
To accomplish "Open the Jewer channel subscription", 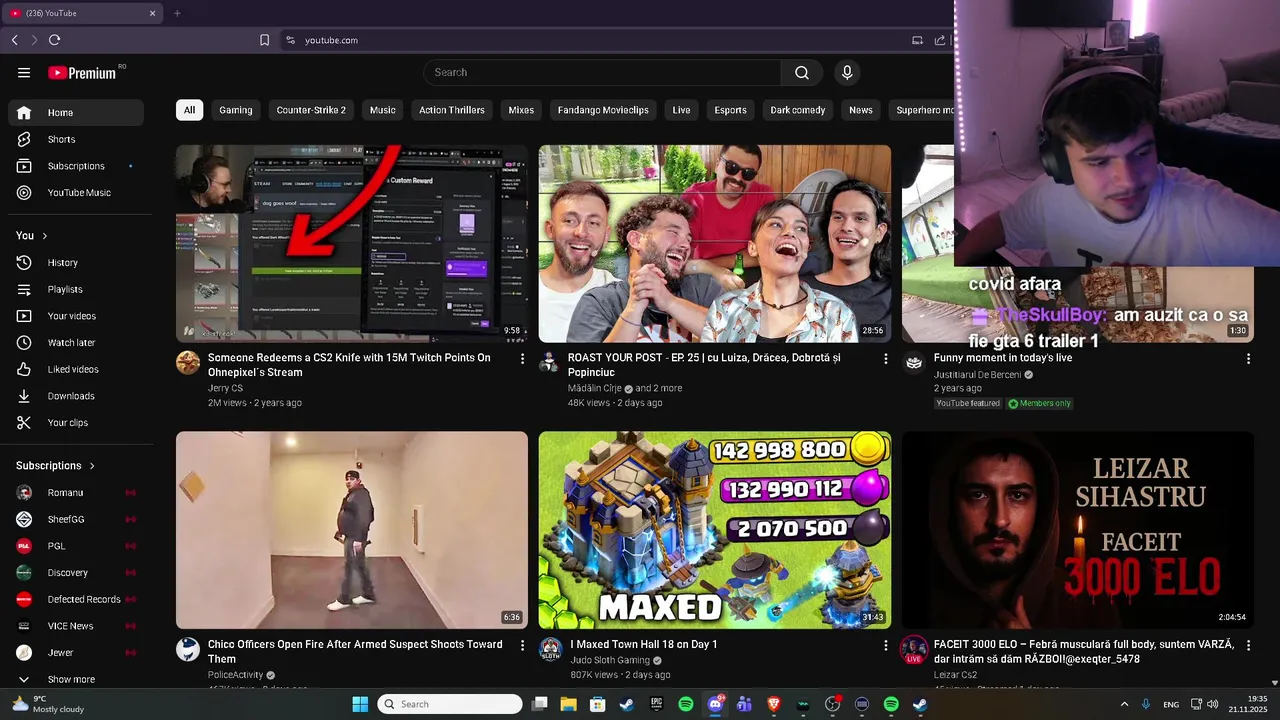I will coord(76,652).
